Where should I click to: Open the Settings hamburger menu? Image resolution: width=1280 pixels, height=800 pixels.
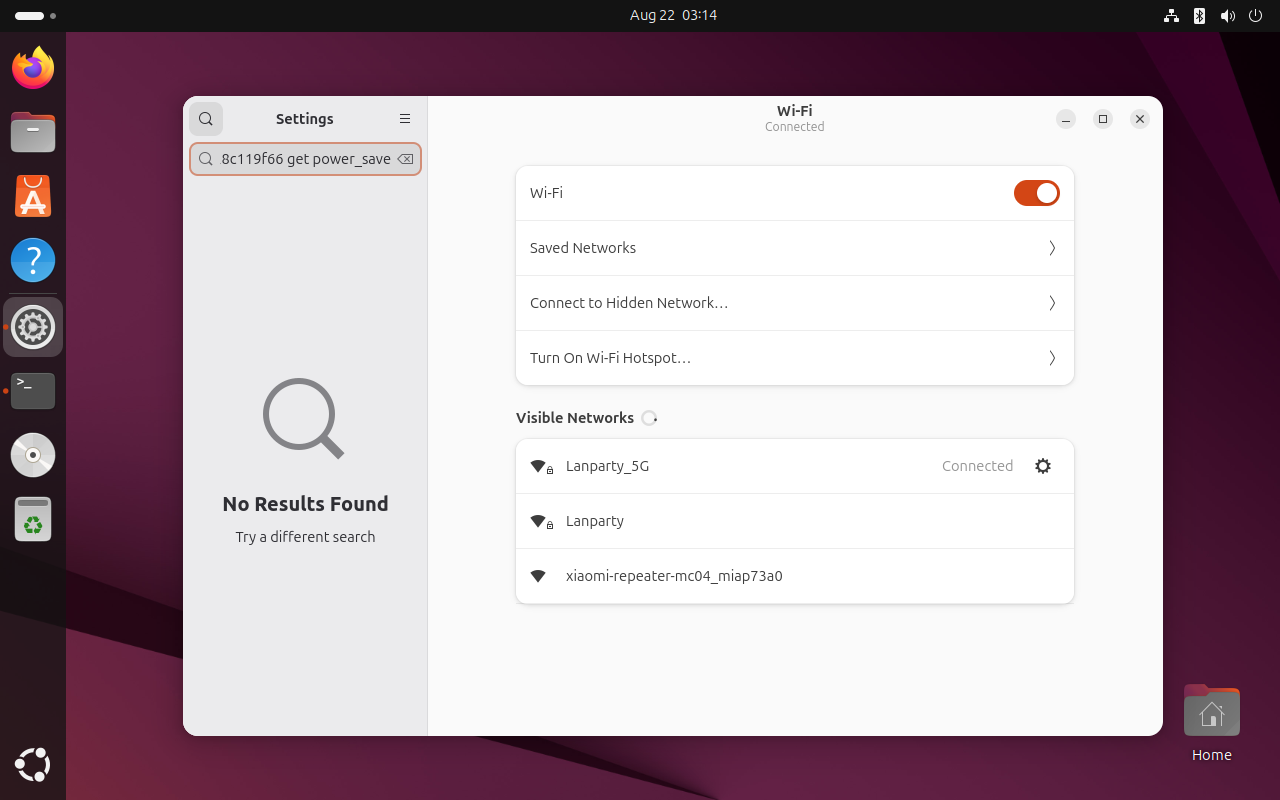405,119
